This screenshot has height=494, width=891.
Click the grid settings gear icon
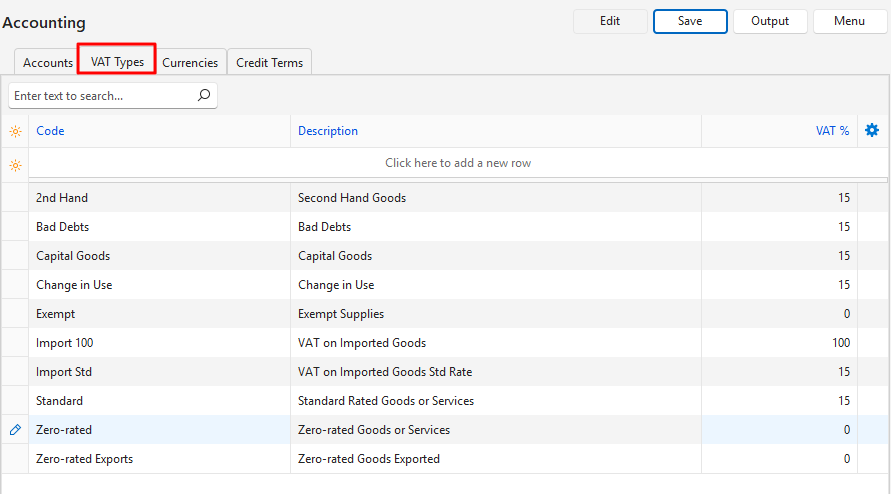pyautogui.click(x=872, y=131)
